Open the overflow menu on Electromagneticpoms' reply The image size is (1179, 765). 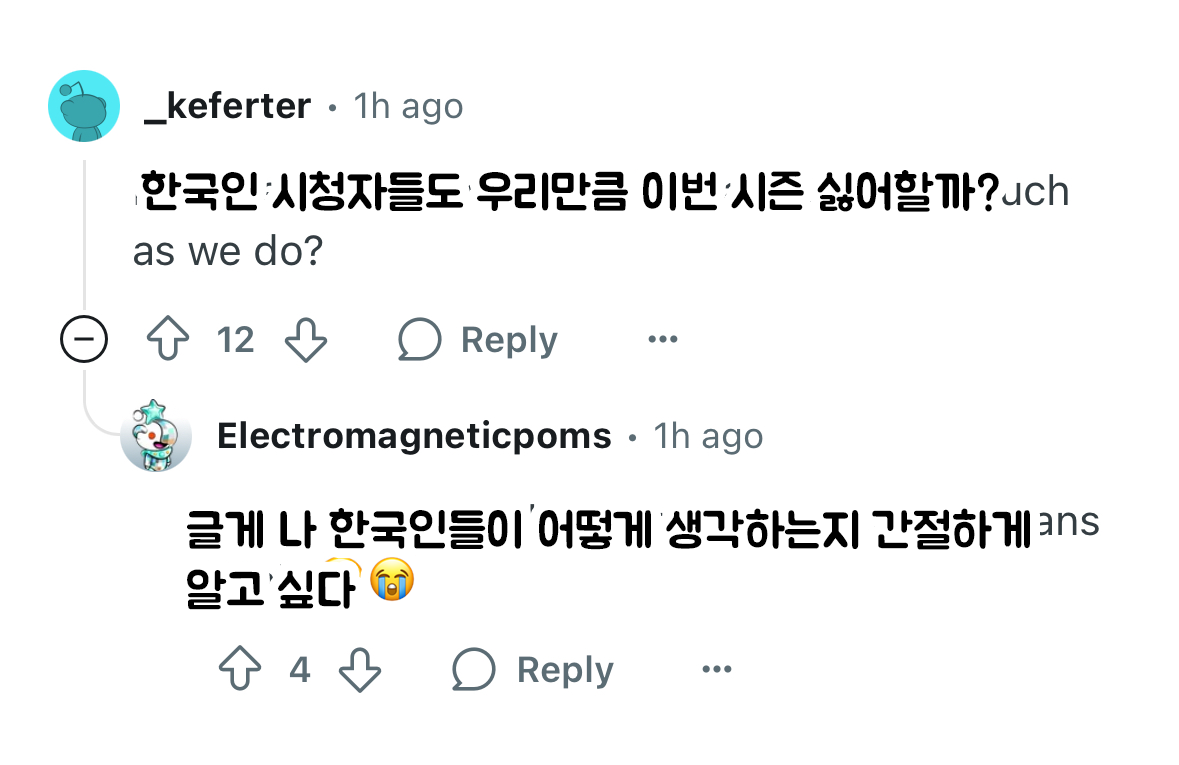[x=716, y=670]
